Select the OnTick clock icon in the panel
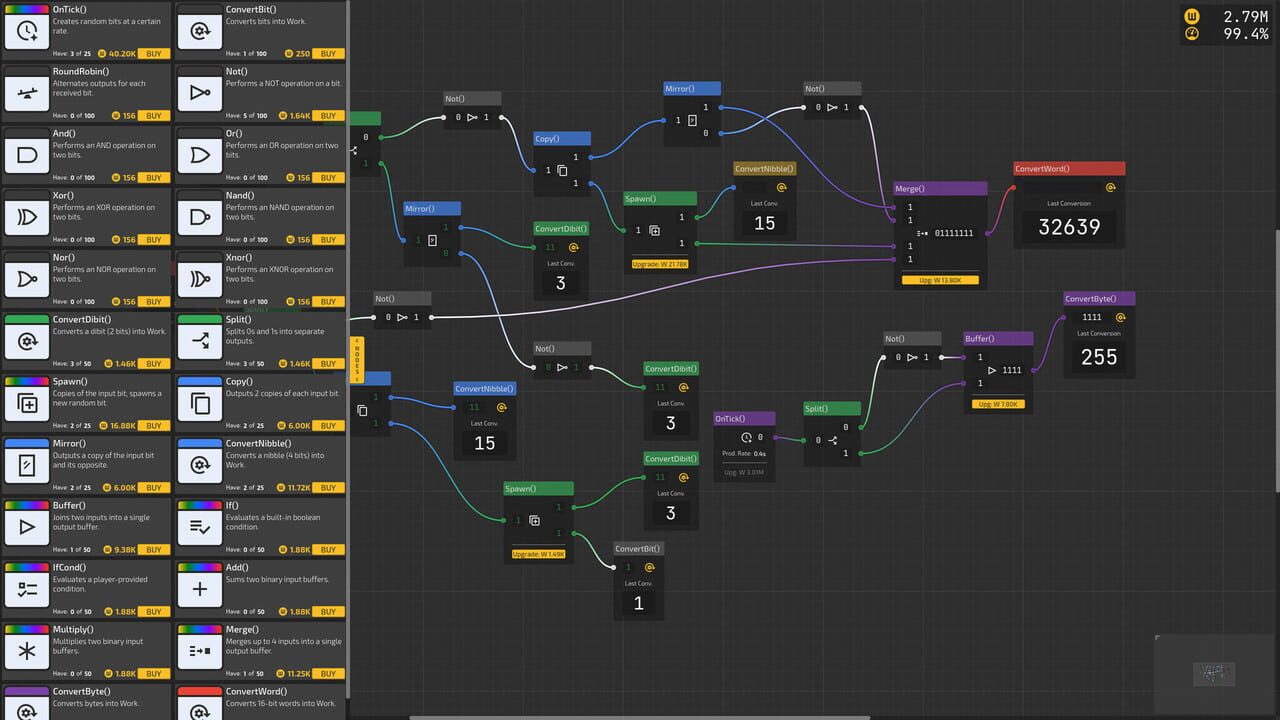 (26, 30)
